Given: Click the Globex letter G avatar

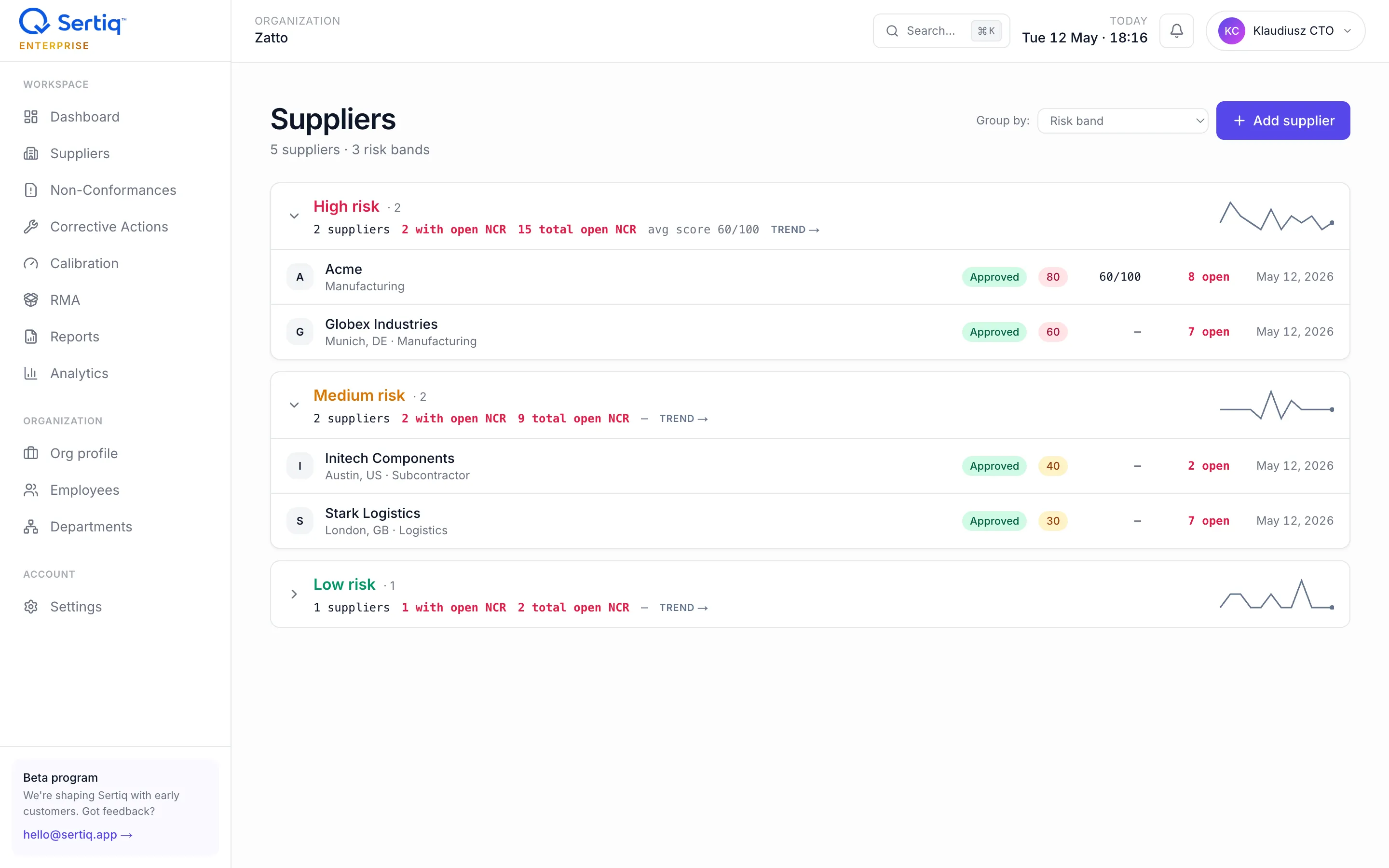Looking at the screenshot, I should point(300,332).
